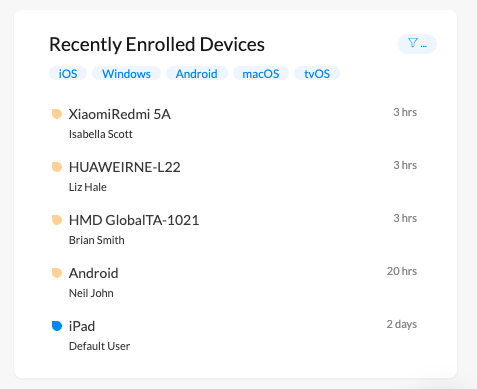The width and height of the screenshot is (477, 389).
Task: Open the HMD GlobalTA-1021 device
Action: [x=134, y=220]
